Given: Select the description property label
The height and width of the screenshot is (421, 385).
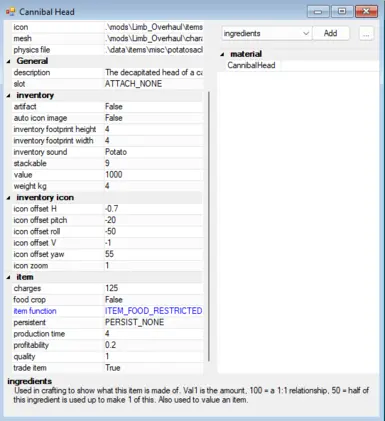Looking at the screenshot, I should 32,72.
